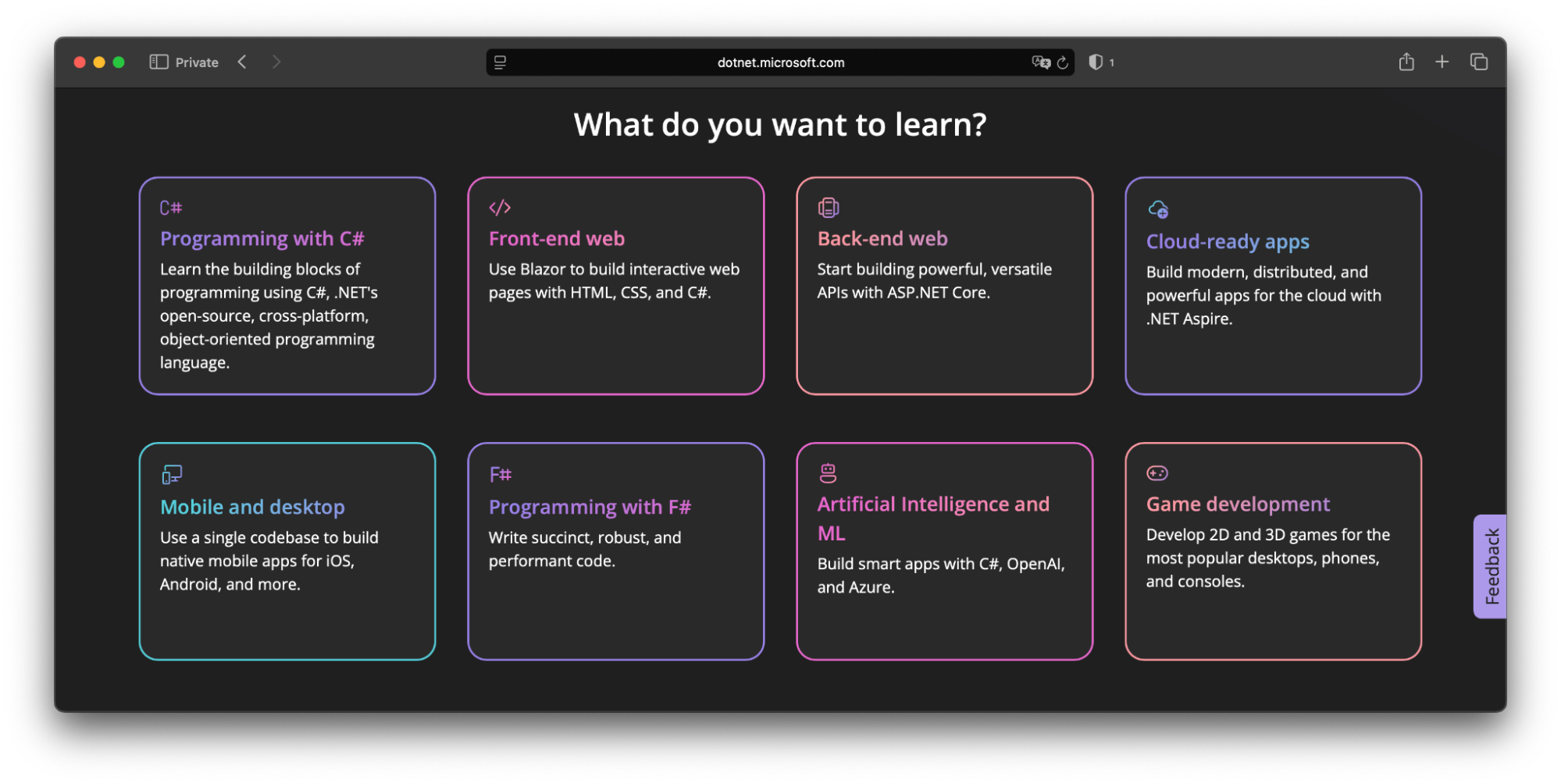Screen dimensions: 1561x784
Task: Show the tab overview
Action: pyautogui.click(x=1478, y=62)
